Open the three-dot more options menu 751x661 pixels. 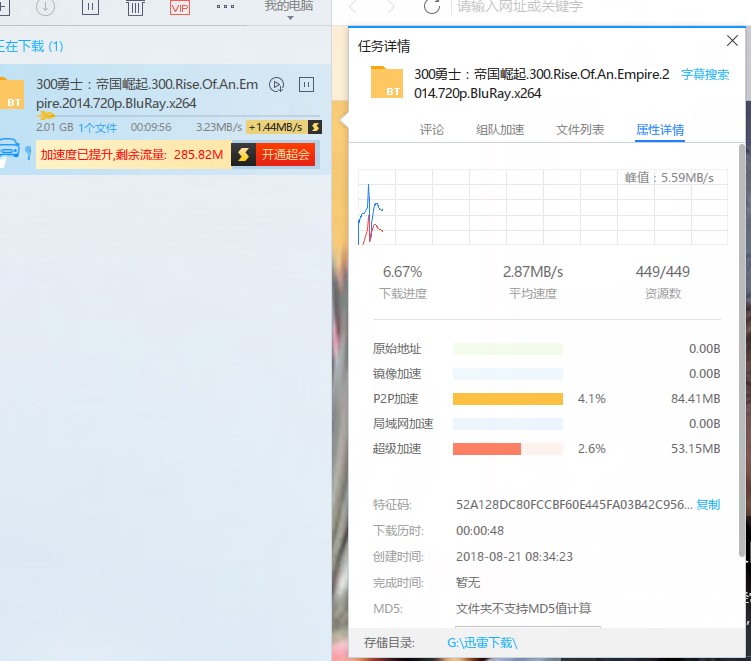tap(225, 6)
